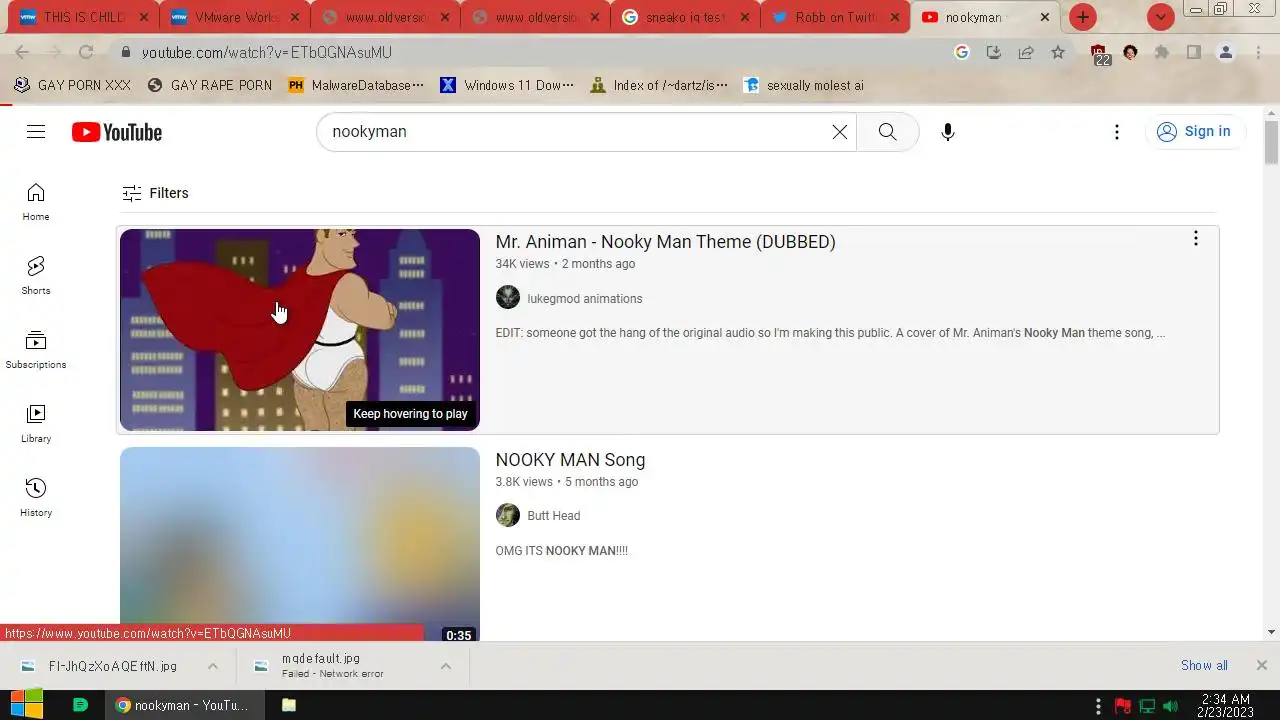Click the nookyman Chrome taskbar button

tap(183, 705)
